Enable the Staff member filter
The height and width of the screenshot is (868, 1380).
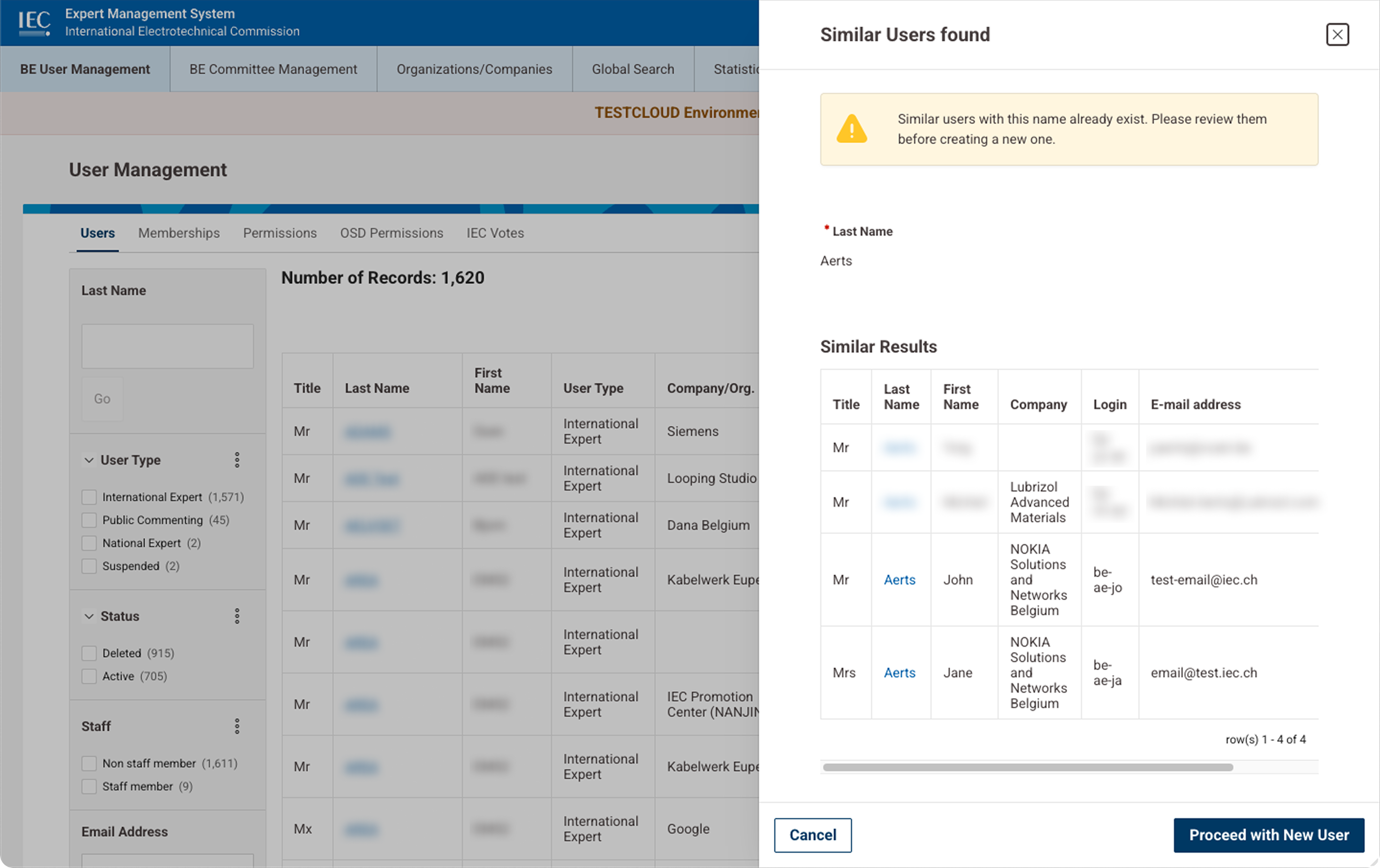tap(89, 786)
